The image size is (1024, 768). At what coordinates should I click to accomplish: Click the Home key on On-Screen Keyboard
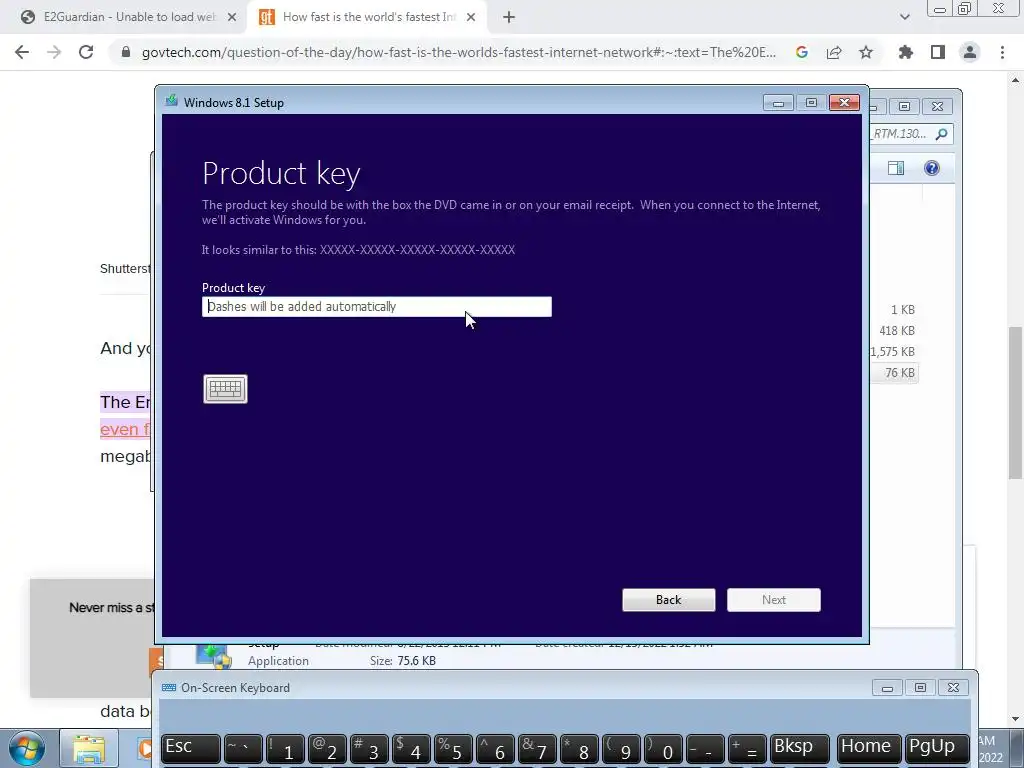point(869,749)
